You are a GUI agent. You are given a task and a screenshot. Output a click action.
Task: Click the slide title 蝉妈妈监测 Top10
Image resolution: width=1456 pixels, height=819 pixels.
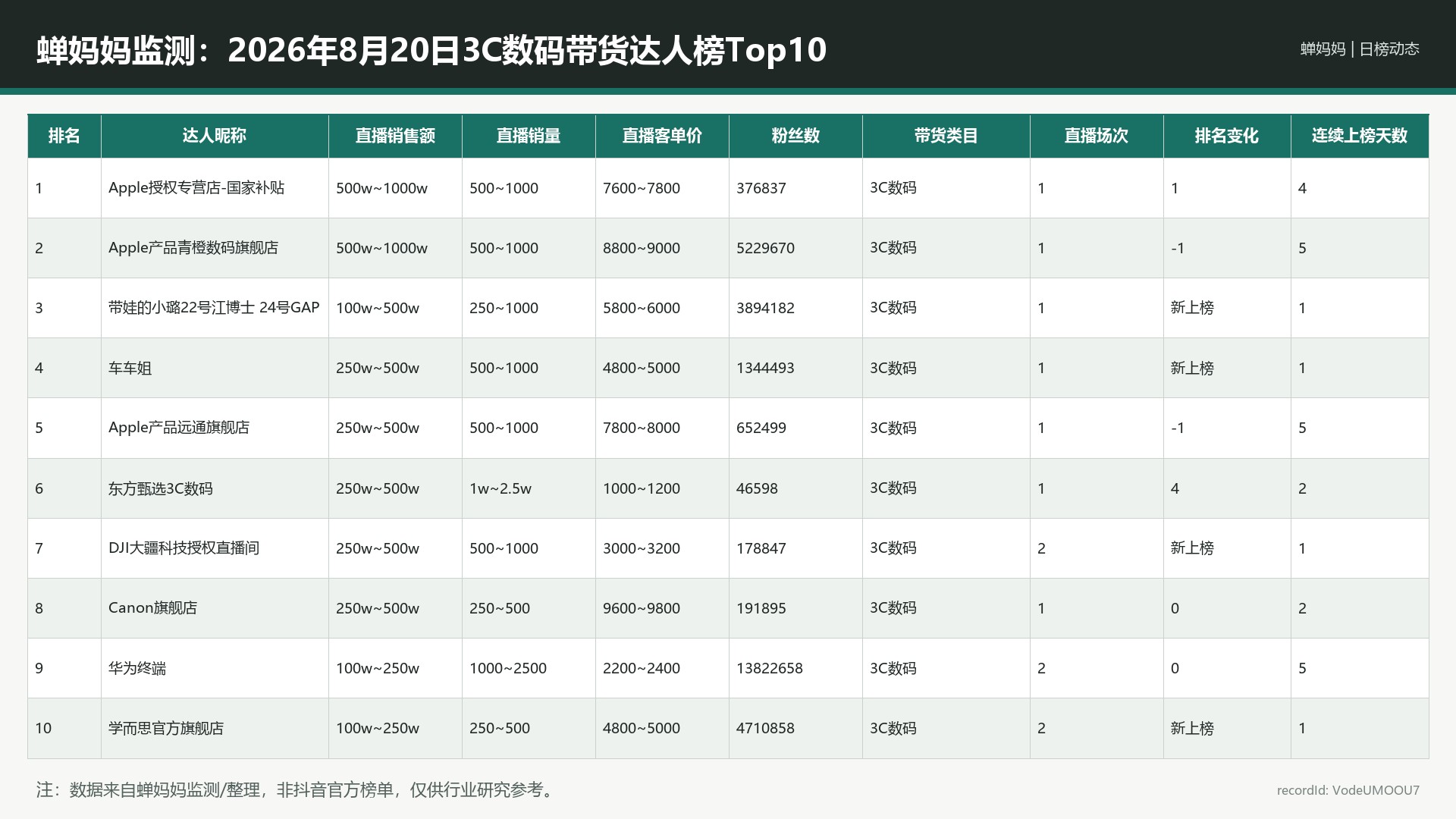coord(431,50)
